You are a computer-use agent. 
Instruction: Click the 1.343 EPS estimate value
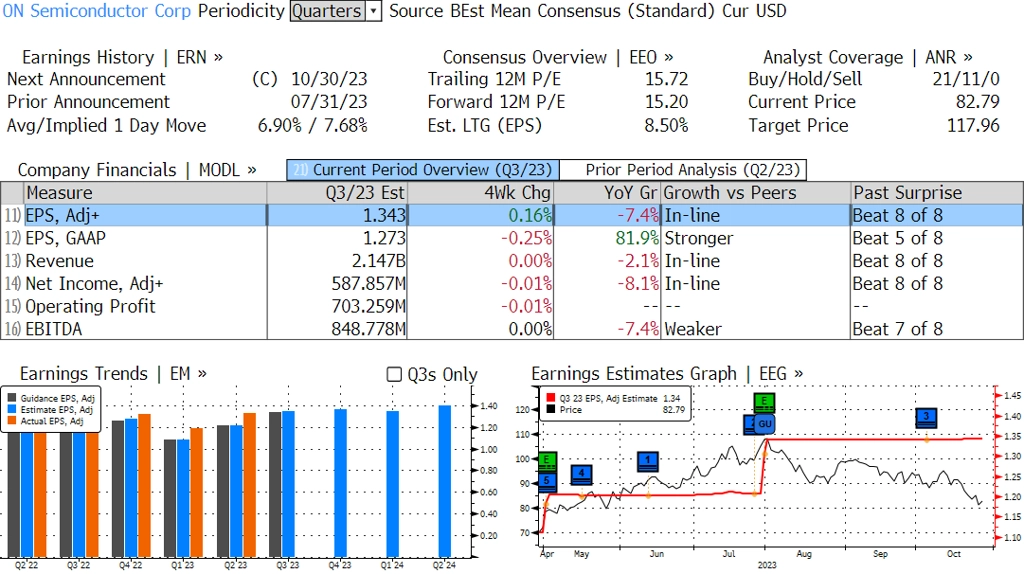coord(385,215)
